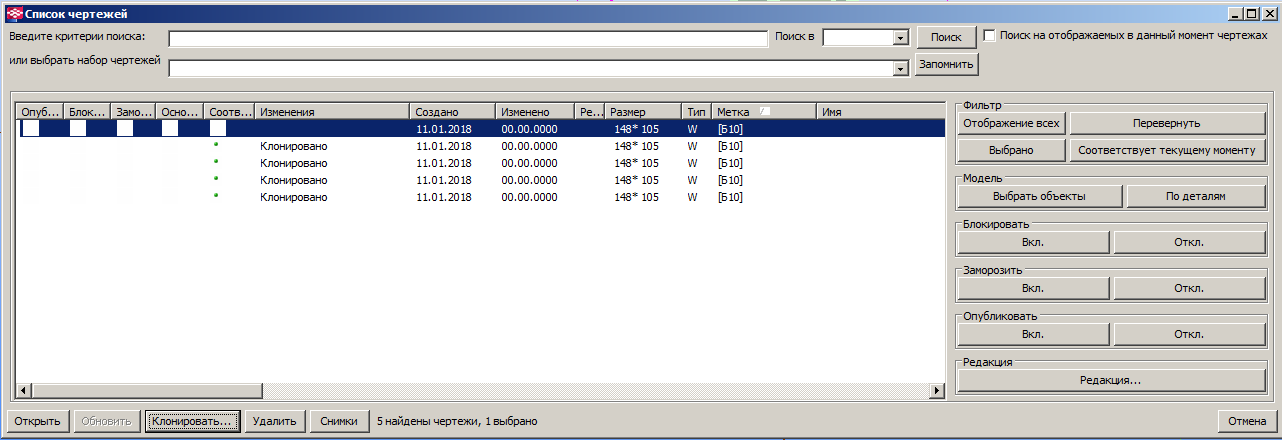Click the Клонировать... button
The height and width of the screenshot is (440, 1282).
click(x=192, y=422)
